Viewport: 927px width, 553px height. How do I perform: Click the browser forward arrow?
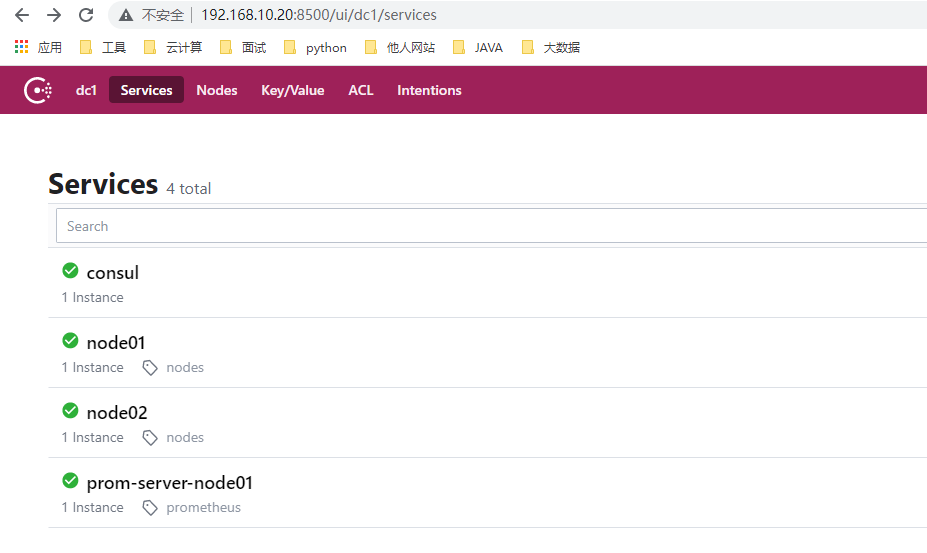pyautogui.click(x=54, y=15)
